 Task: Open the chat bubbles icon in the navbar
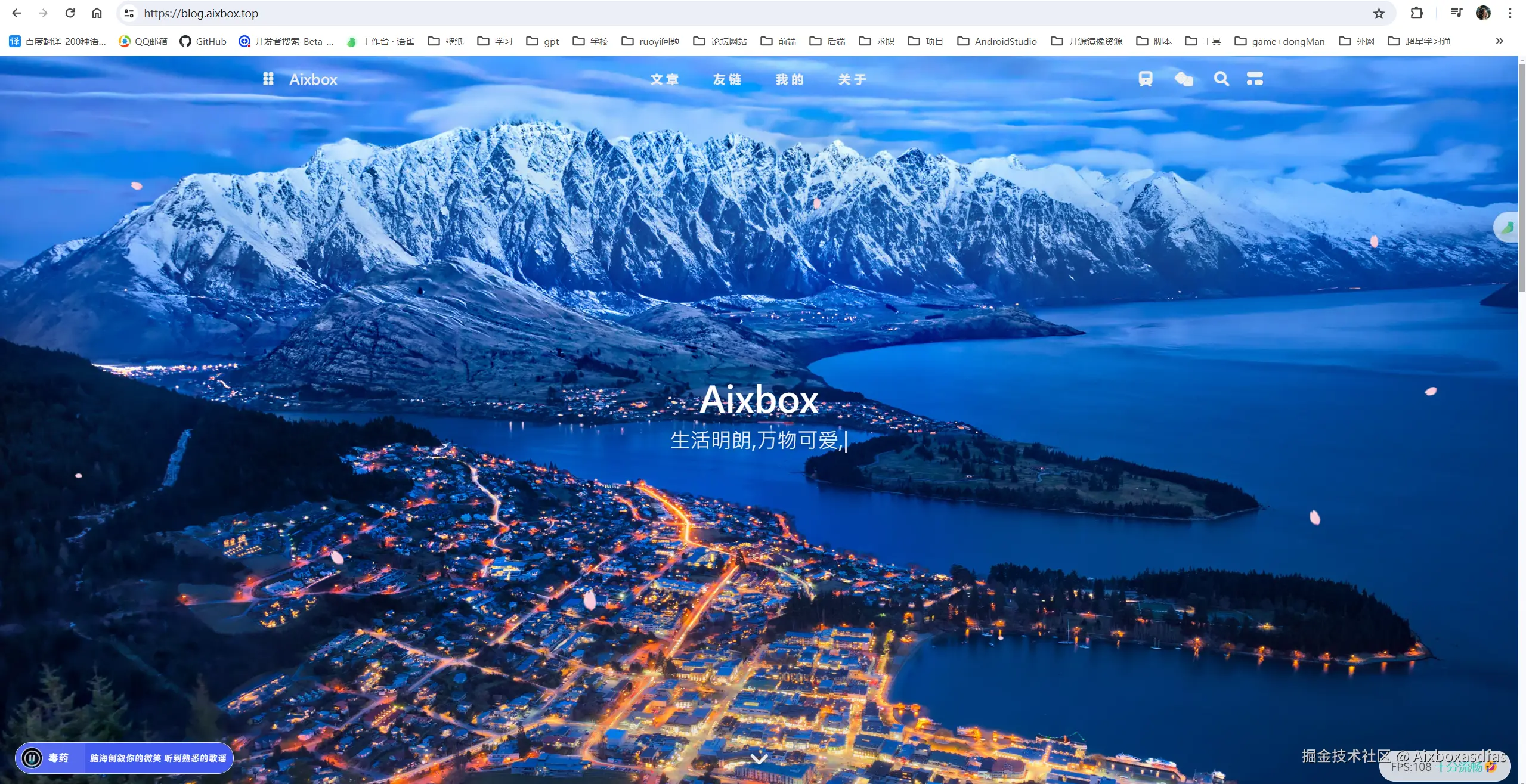[x=1183, y=79]
